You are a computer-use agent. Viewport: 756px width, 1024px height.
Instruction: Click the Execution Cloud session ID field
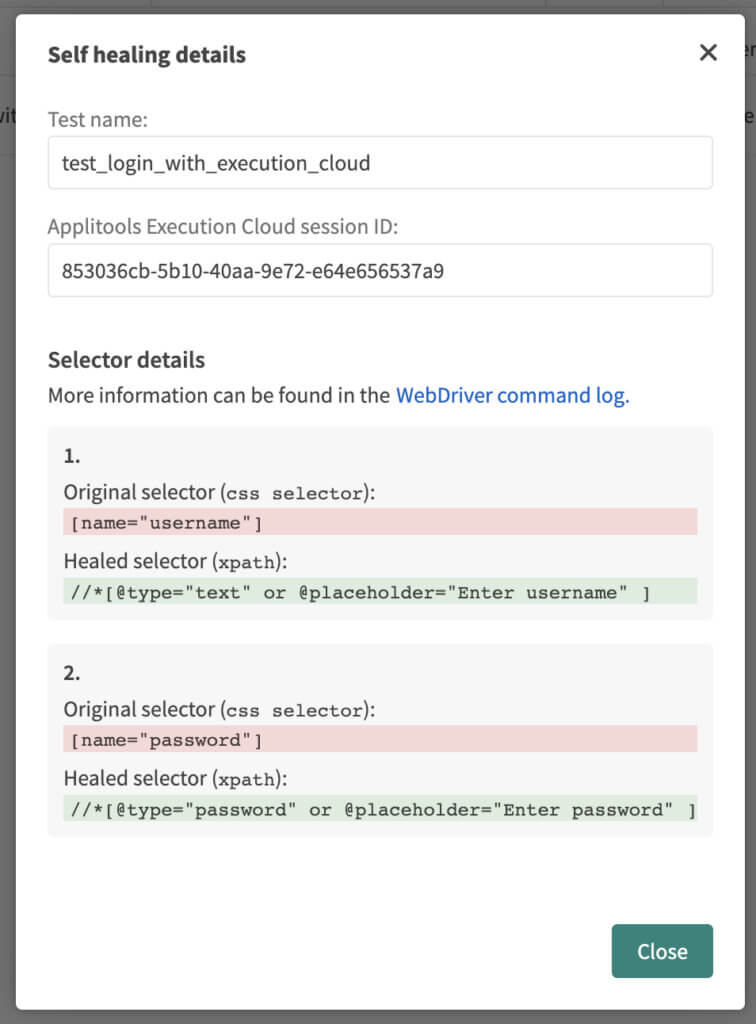[380, 270]
